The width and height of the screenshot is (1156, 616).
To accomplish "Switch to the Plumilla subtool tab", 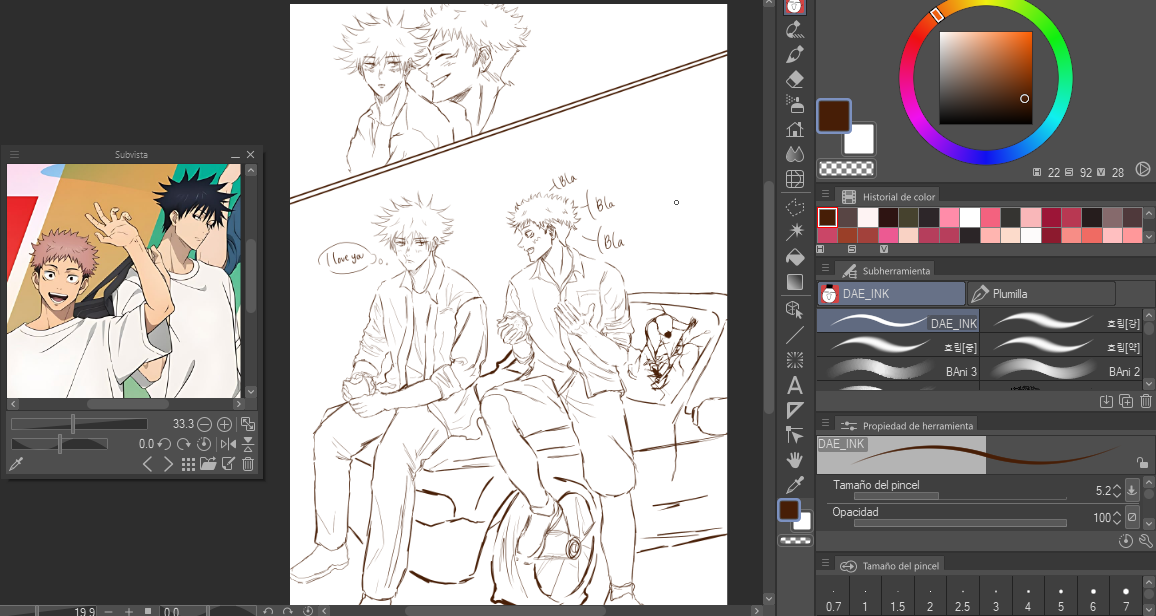I will [1040, 293].
